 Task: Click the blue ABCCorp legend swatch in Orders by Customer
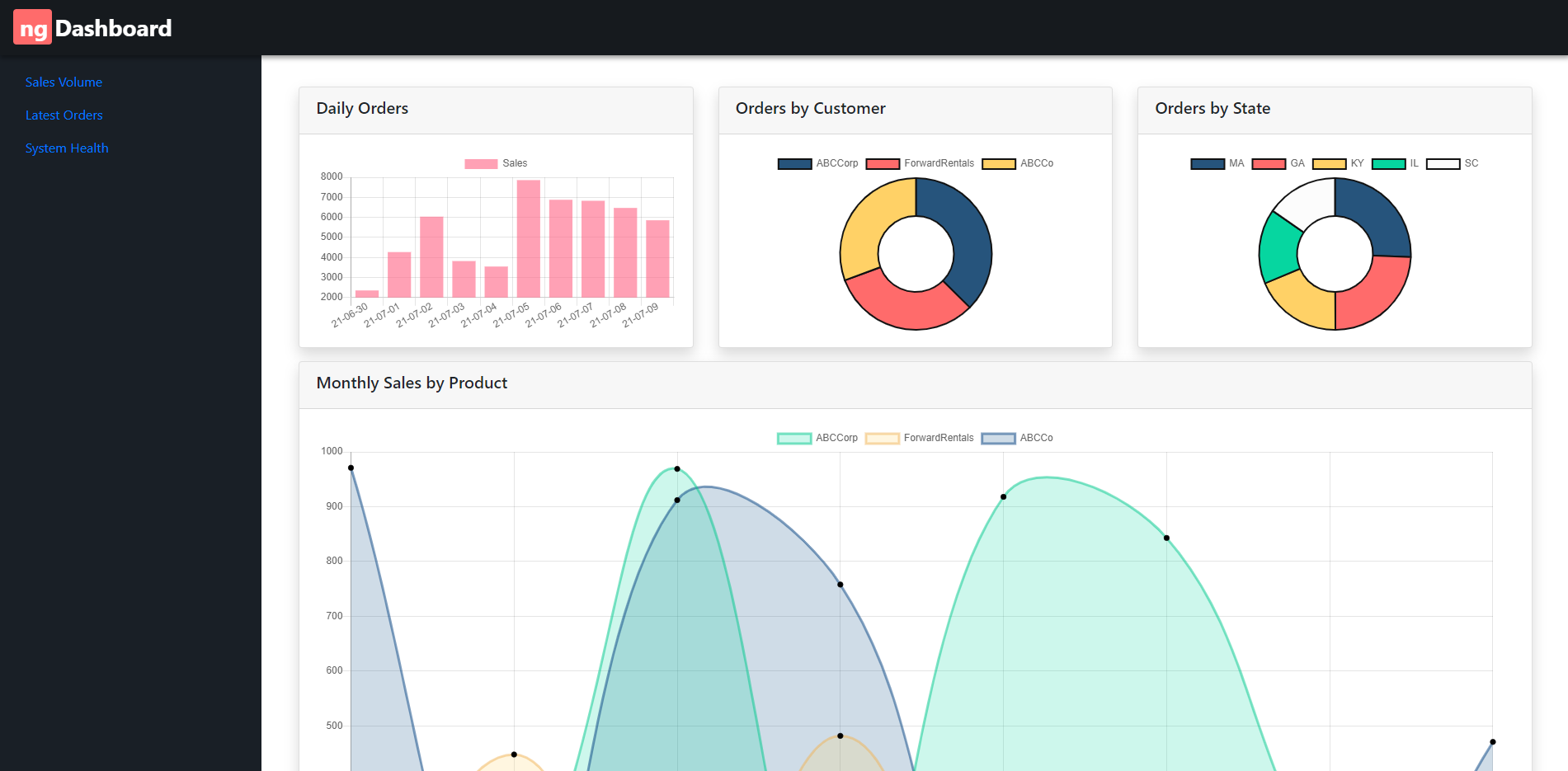pyautogui.click(x=793, y=162)
